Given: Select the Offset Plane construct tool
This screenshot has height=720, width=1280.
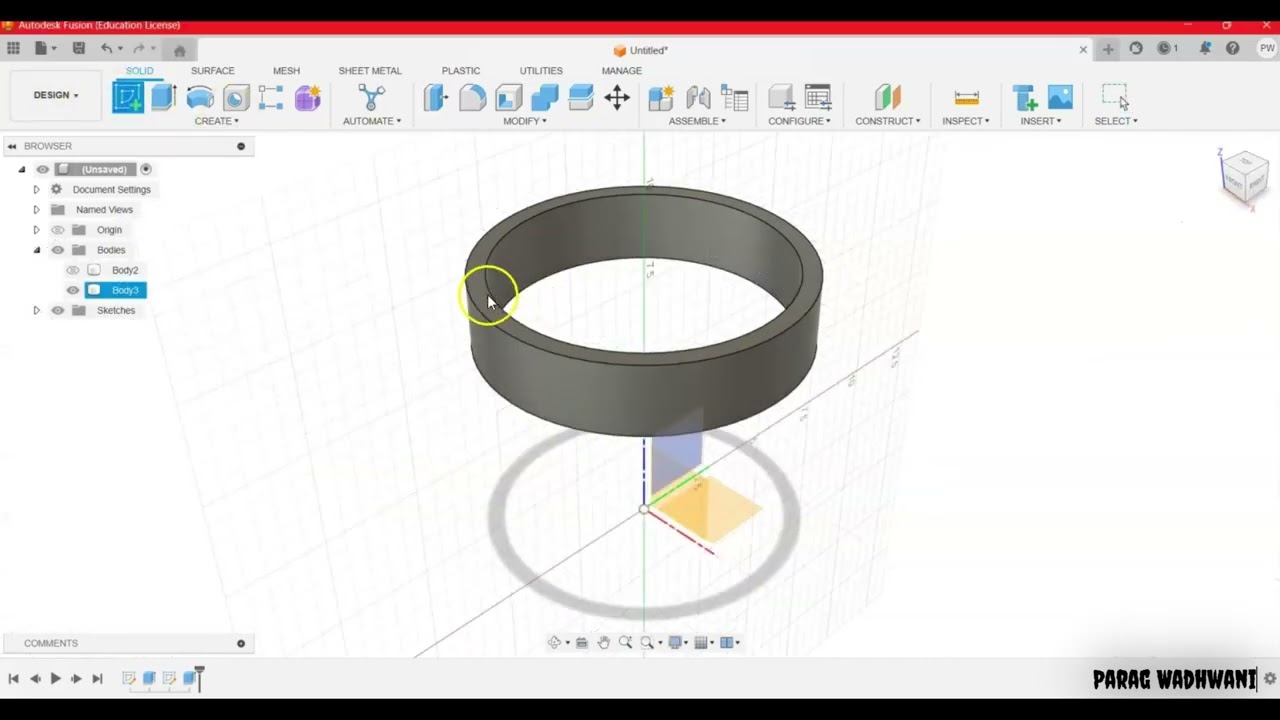Looking at the screenshot, I should point(887,97).
